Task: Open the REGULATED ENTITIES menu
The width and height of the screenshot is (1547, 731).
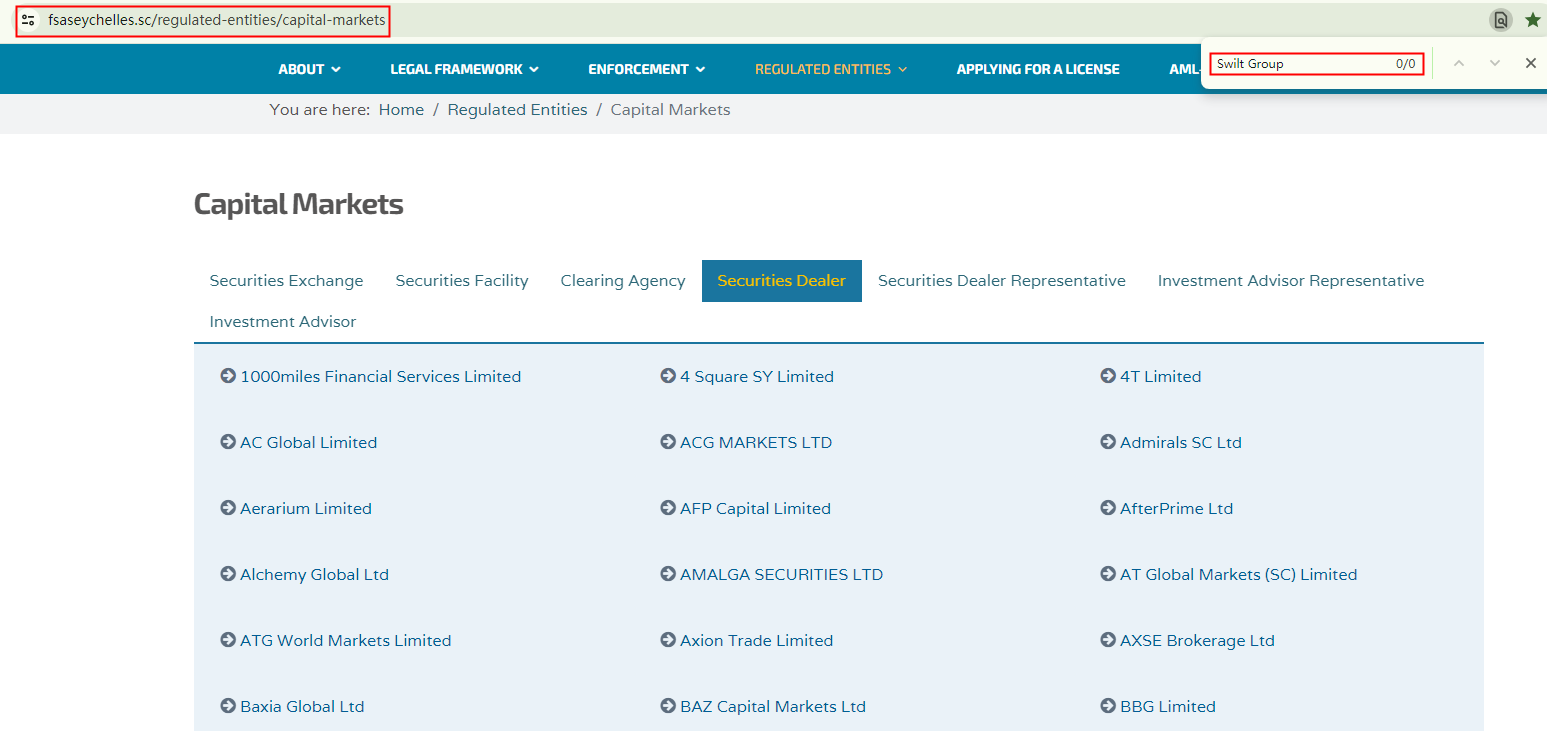Action: [x=830, y=69]
